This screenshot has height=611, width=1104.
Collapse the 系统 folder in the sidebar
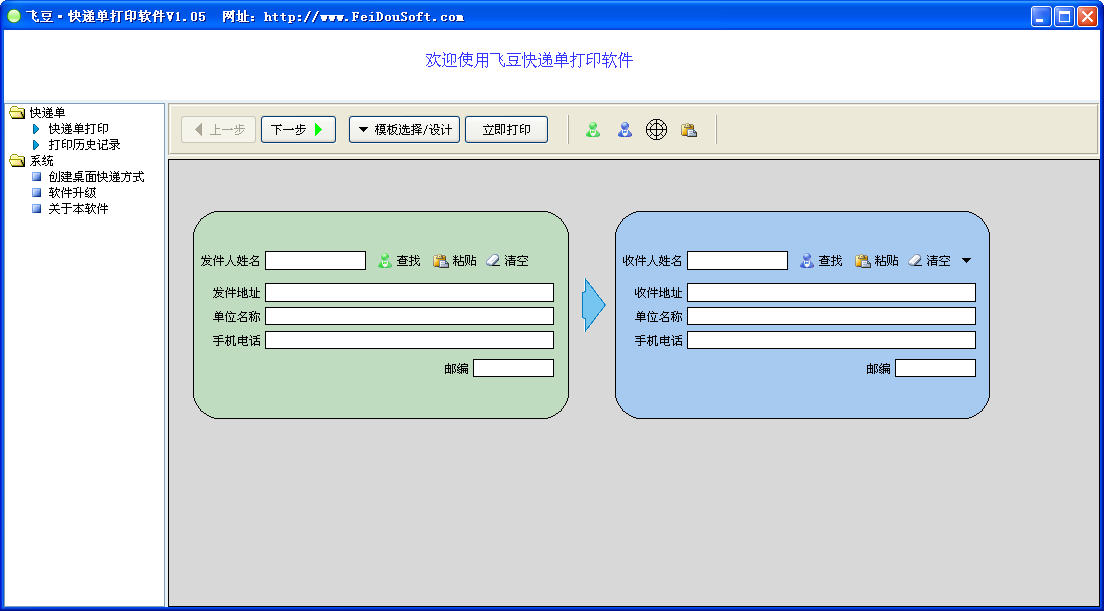coord(16,160)
